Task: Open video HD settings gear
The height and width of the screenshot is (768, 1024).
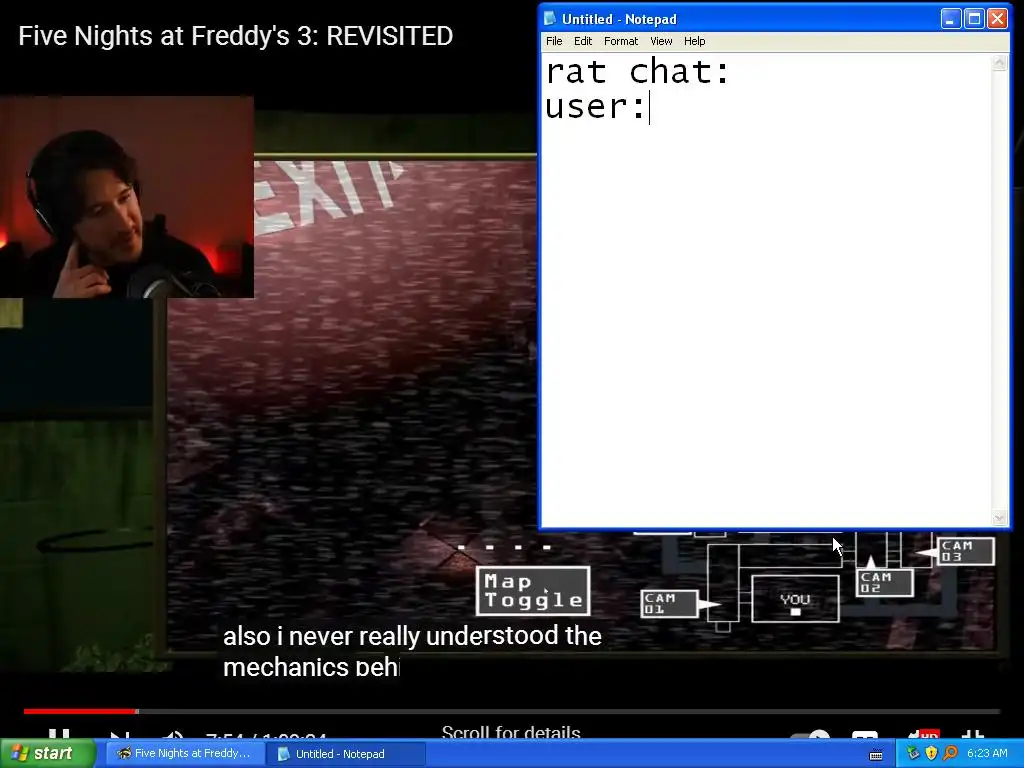Action: (923, 734)
